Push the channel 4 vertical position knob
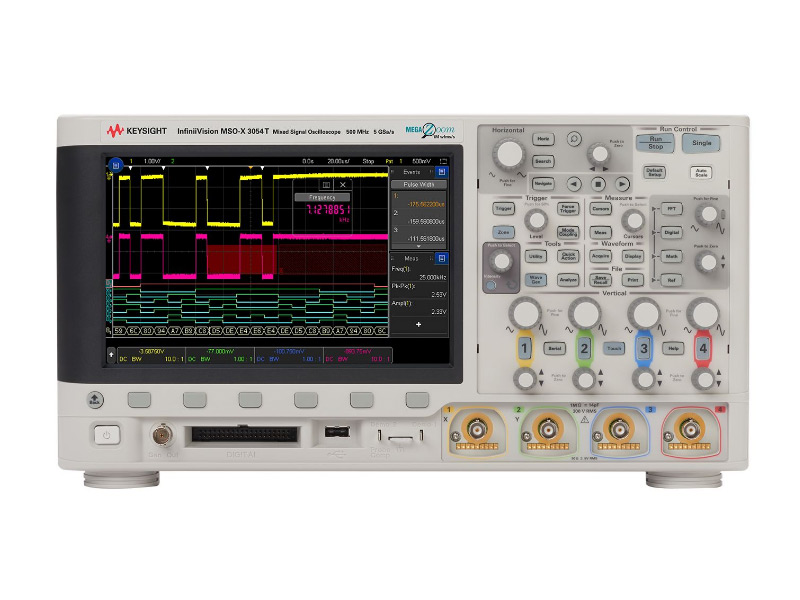 click(704, 379)
